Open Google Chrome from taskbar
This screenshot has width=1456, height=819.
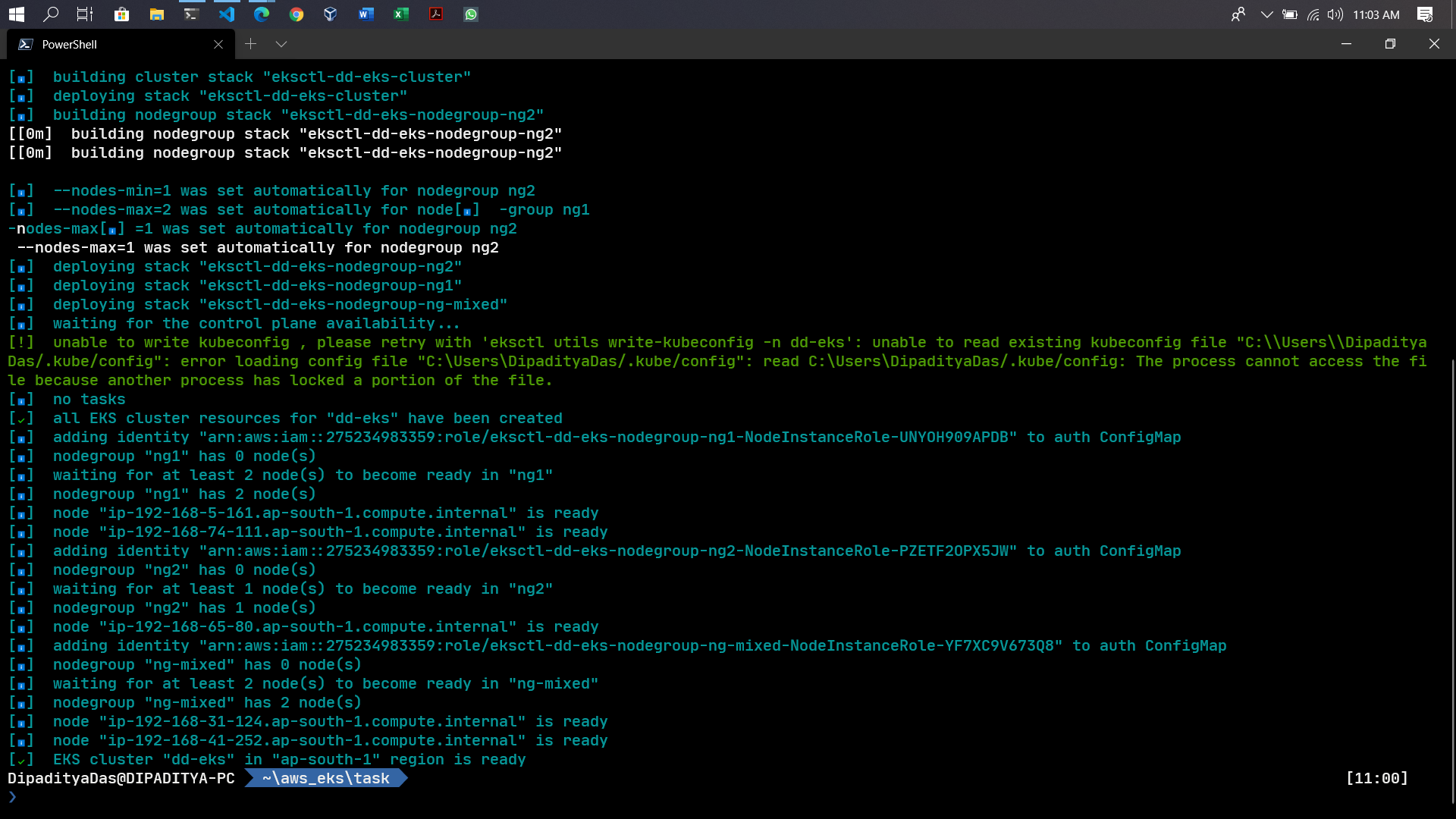point(297,14)
